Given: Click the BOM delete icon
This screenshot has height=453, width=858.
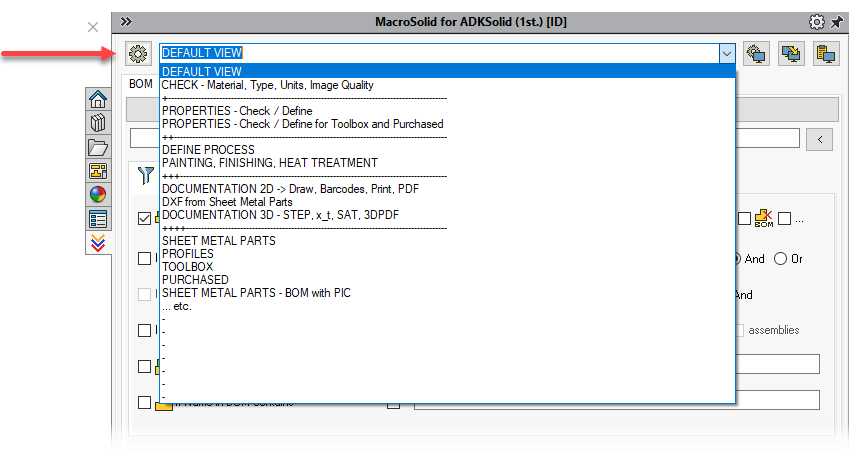Looking at the screenshot, I should click(x=764, y=218).
